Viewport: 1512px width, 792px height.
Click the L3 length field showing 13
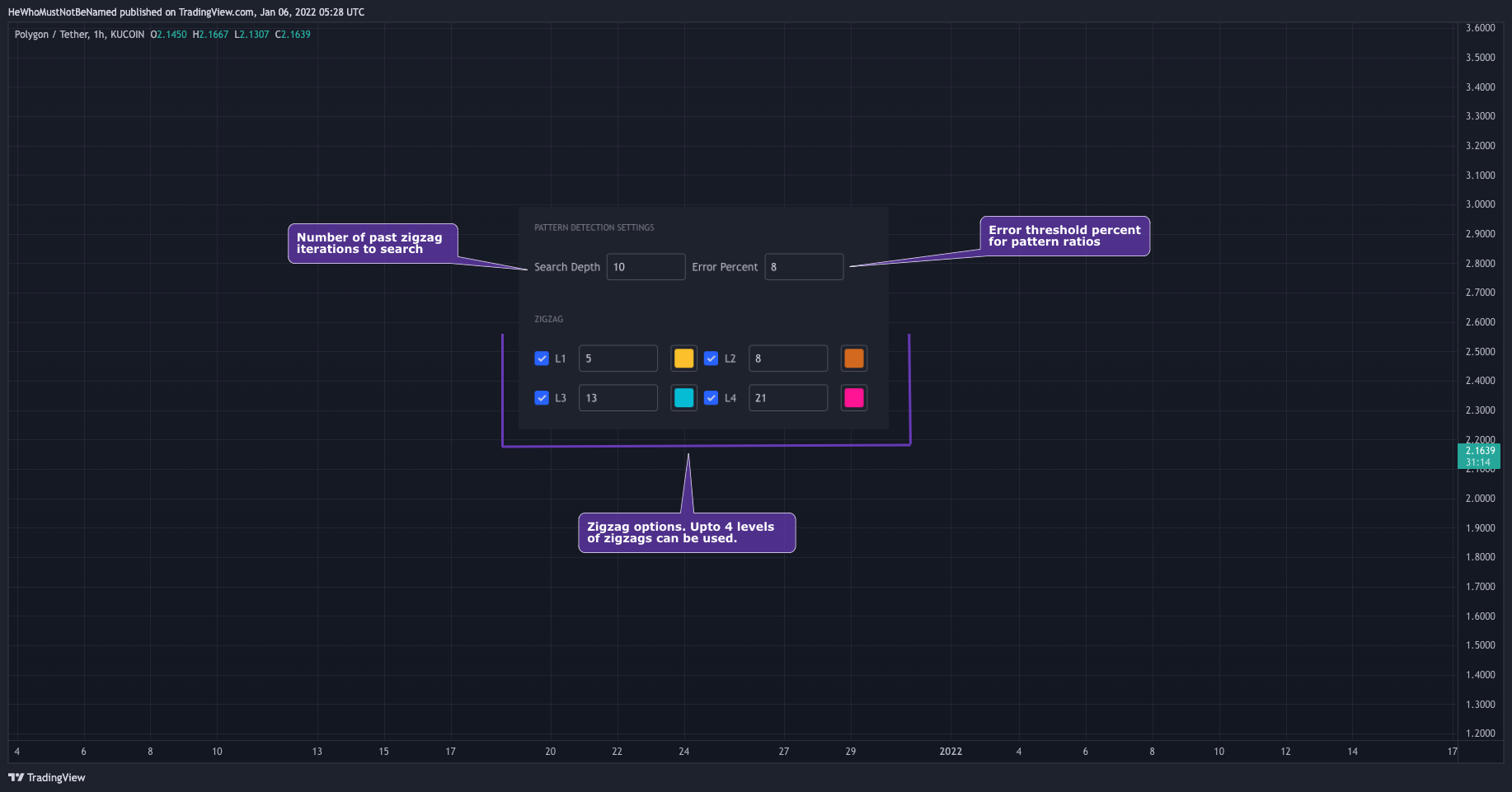tap(618, 398)
